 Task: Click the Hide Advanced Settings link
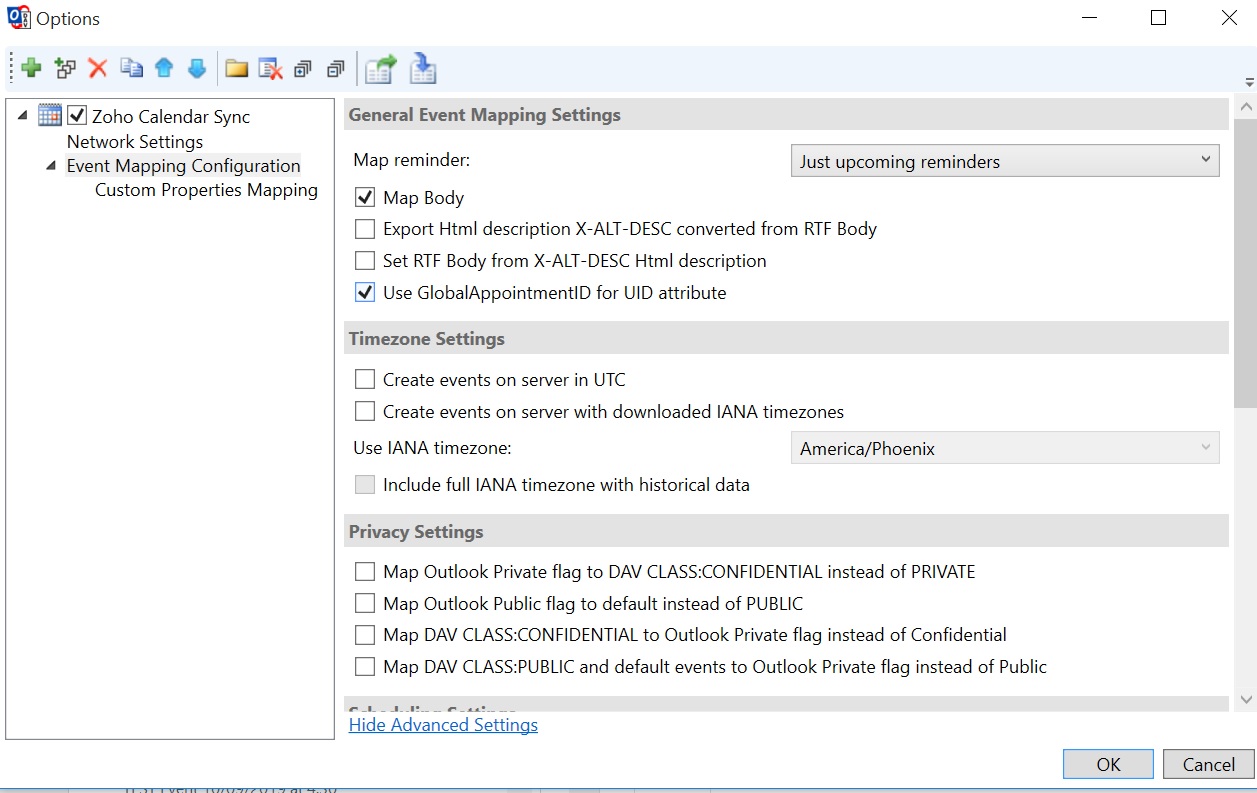443,725
